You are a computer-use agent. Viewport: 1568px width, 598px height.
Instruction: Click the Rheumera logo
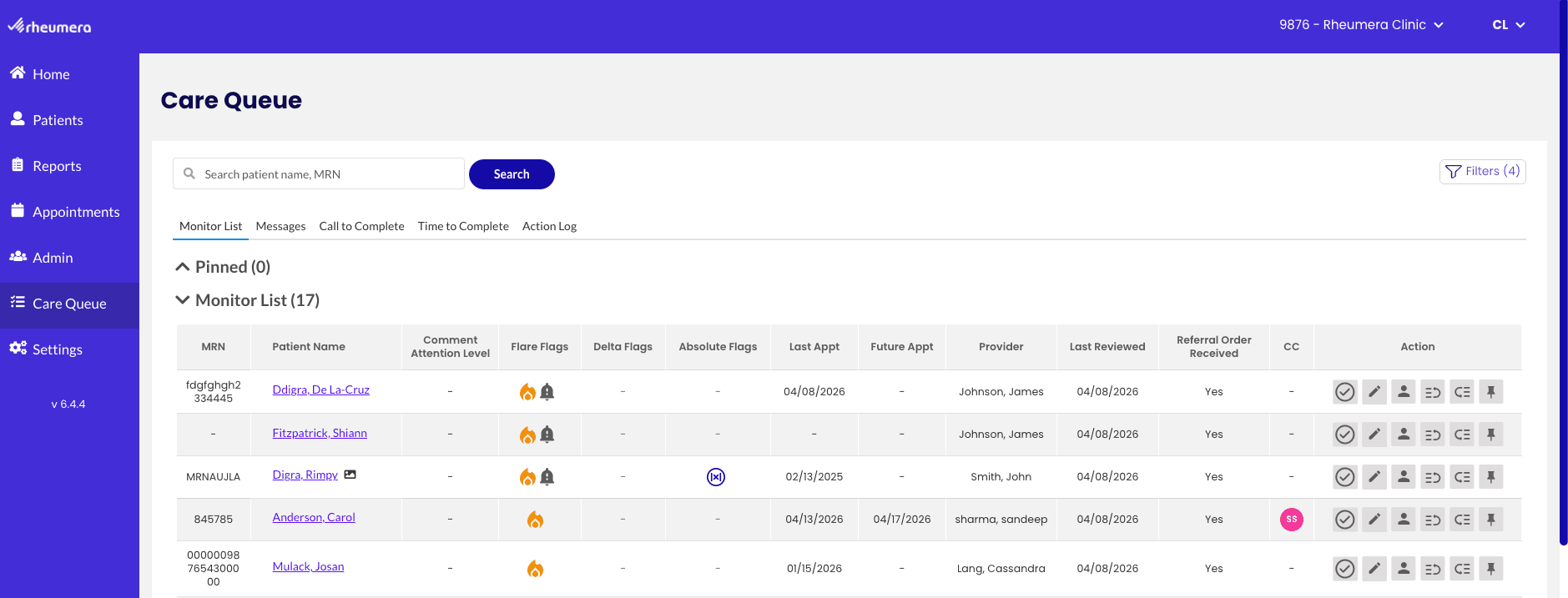(x=49, y=26)
